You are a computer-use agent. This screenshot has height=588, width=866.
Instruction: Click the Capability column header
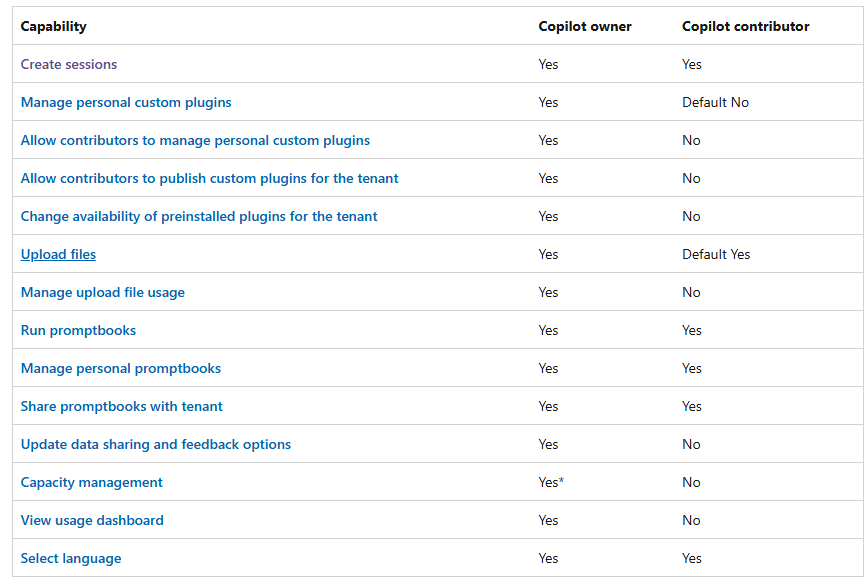[x=54, y=26]
